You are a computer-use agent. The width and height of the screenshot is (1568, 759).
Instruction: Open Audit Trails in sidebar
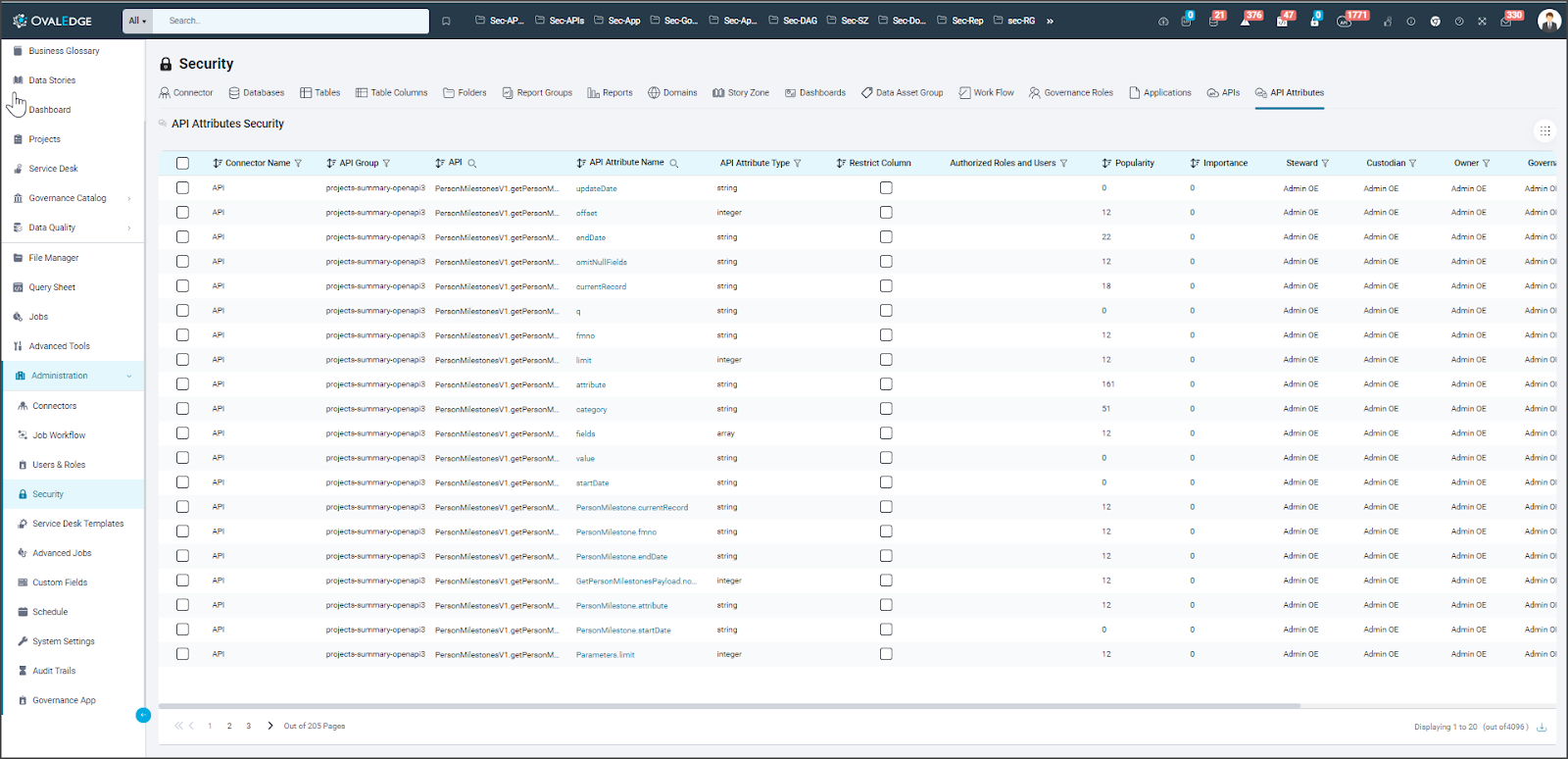[54, 671]
